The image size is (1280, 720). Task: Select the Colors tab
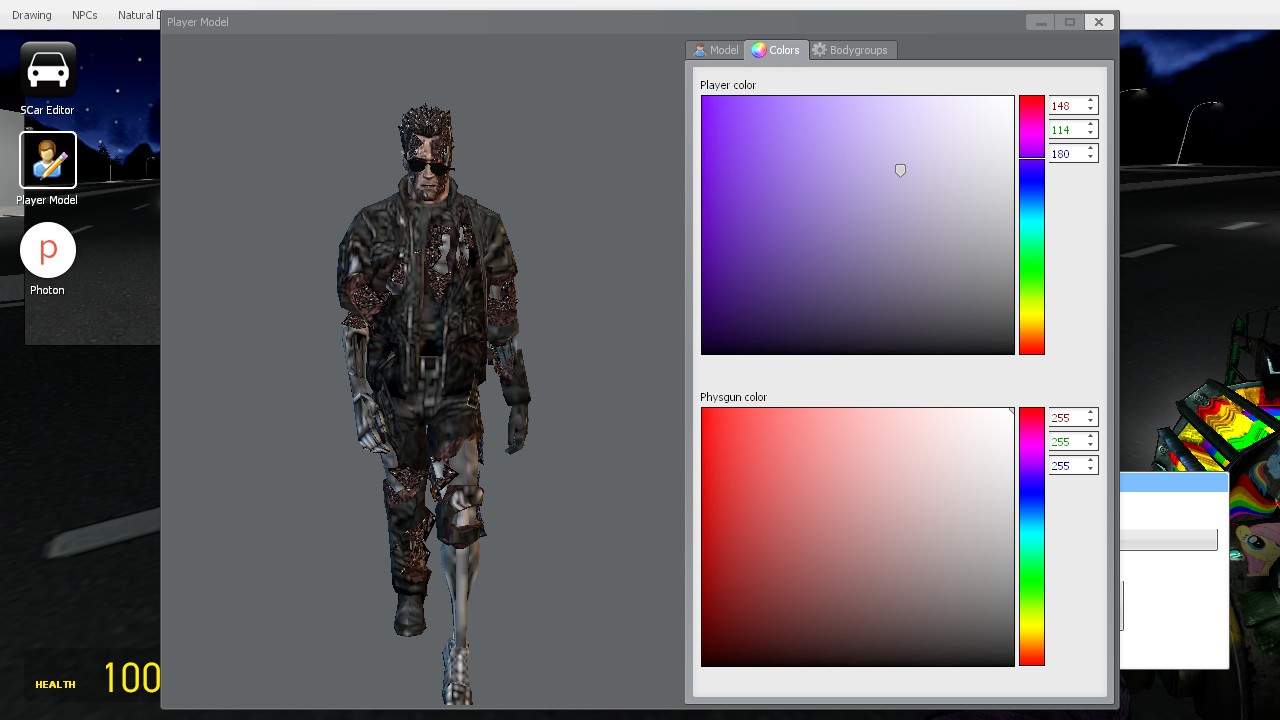tap(776, 50)
